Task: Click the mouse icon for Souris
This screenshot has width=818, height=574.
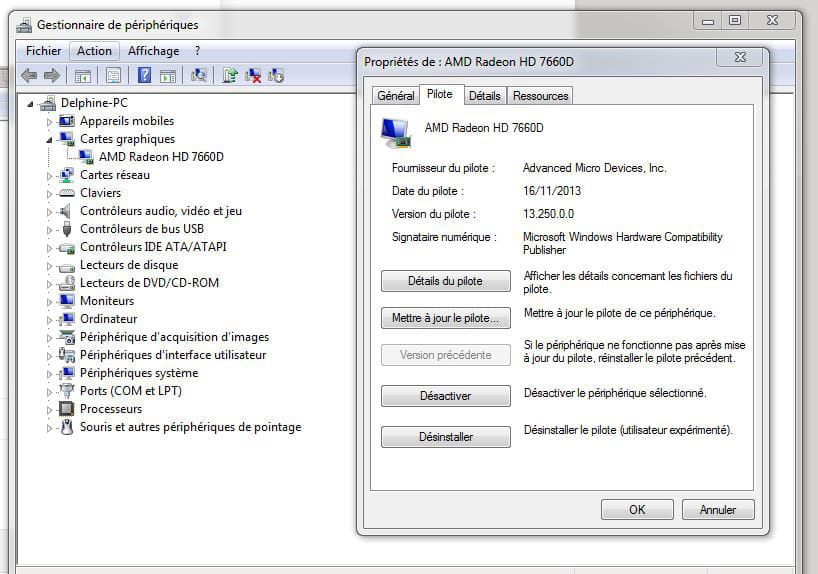Action: pos(66,427)
